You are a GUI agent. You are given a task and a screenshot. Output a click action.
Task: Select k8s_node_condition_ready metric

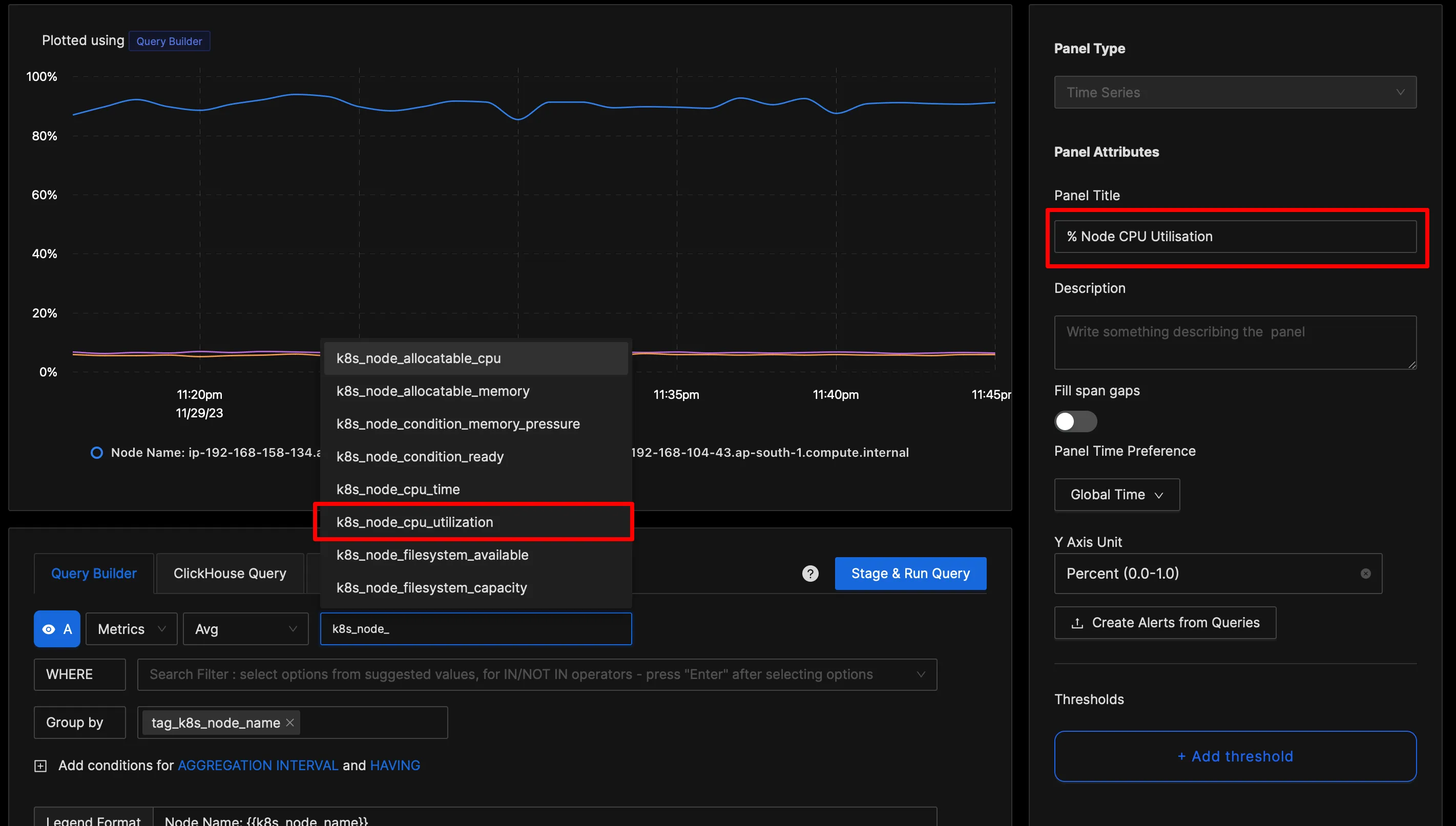click(x=475, y=457)
